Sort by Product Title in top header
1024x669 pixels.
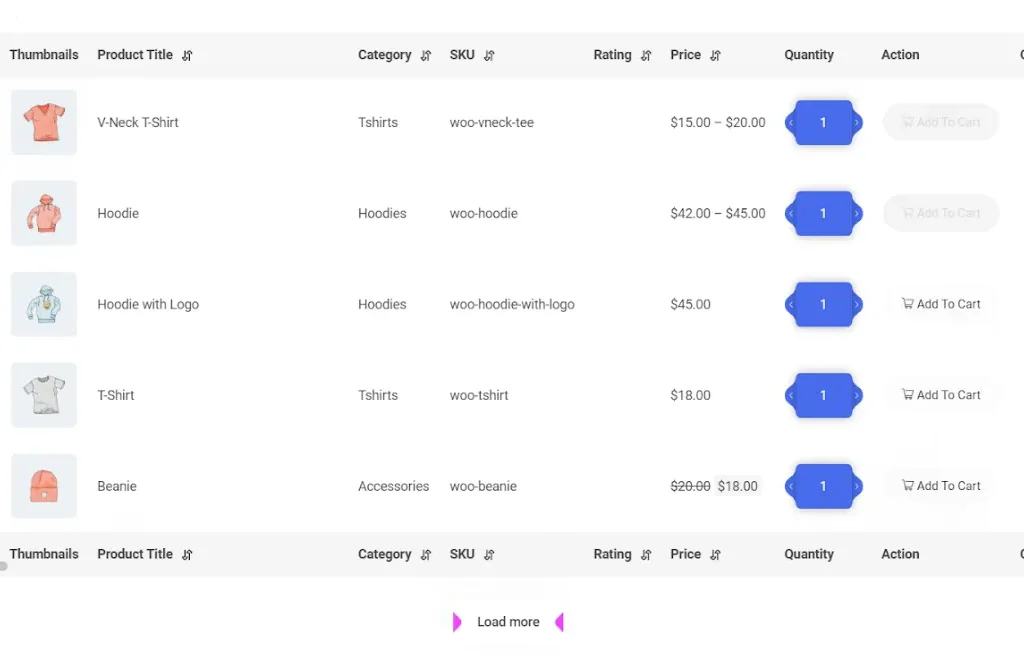pyautogui.click(x=187, y=56)
